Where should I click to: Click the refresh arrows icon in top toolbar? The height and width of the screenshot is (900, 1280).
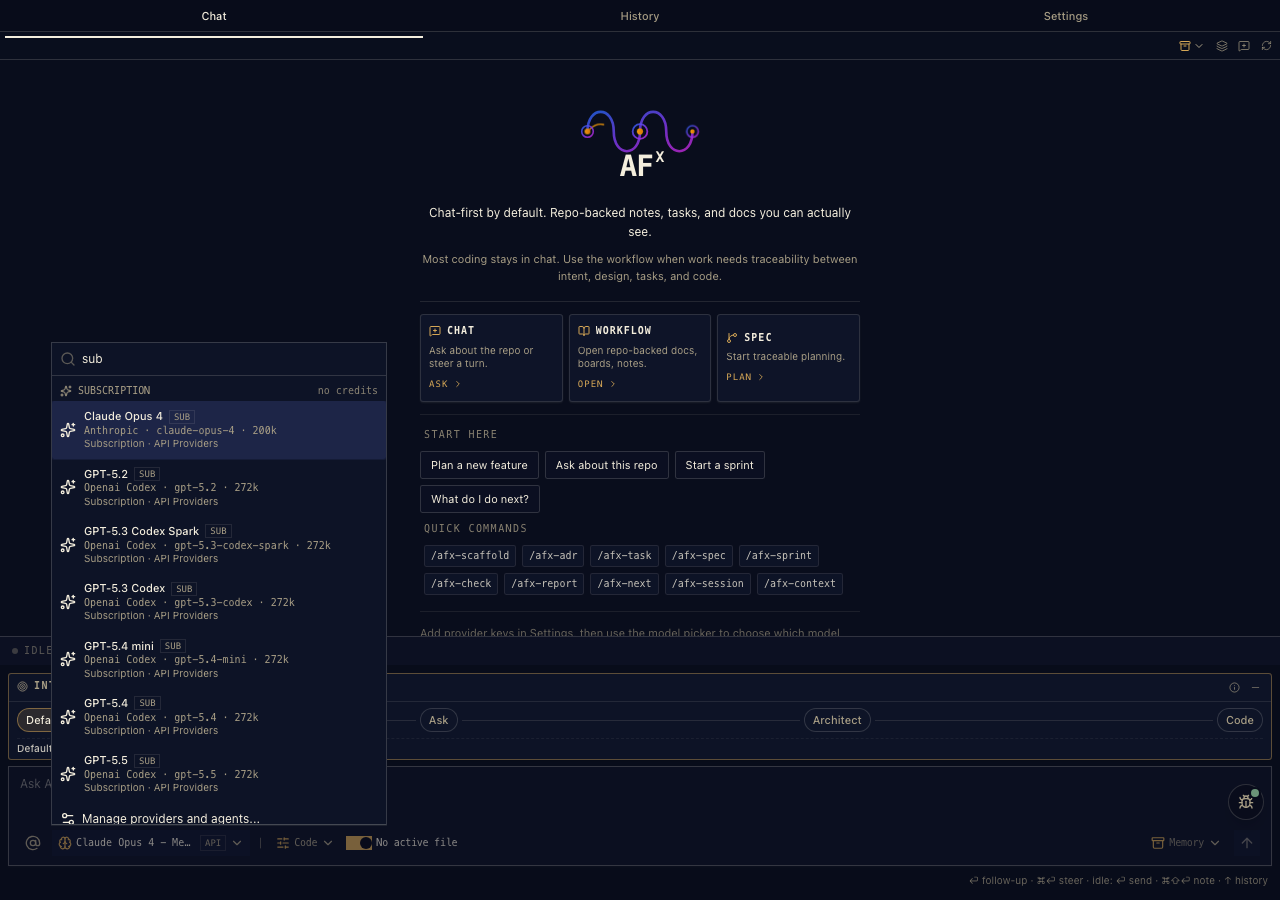[1266, 46]
